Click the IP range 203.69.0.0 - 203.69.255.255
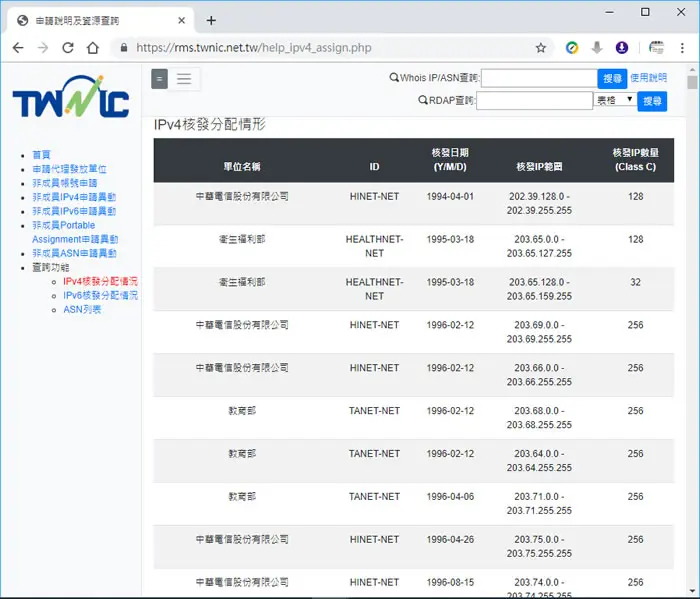The height and width of the screenshot is (599, 700). tap(539, 332)
